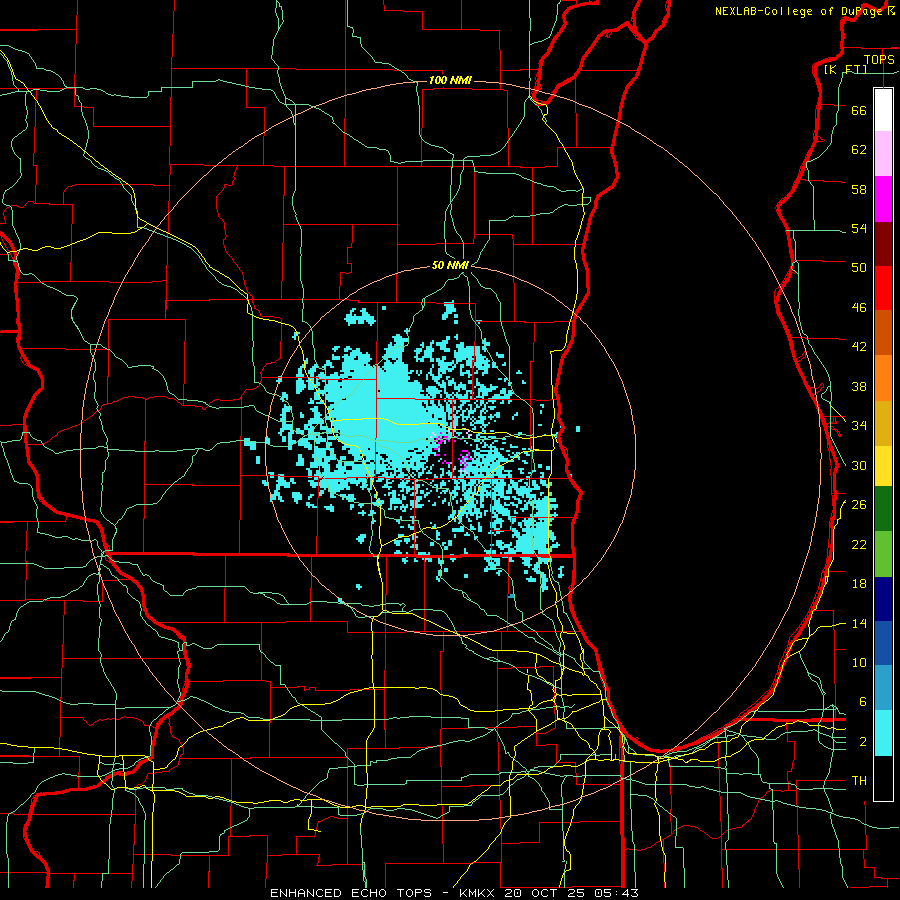Click the legend value "30"
Screen dimensions: 900x900
tap(859, 465)
